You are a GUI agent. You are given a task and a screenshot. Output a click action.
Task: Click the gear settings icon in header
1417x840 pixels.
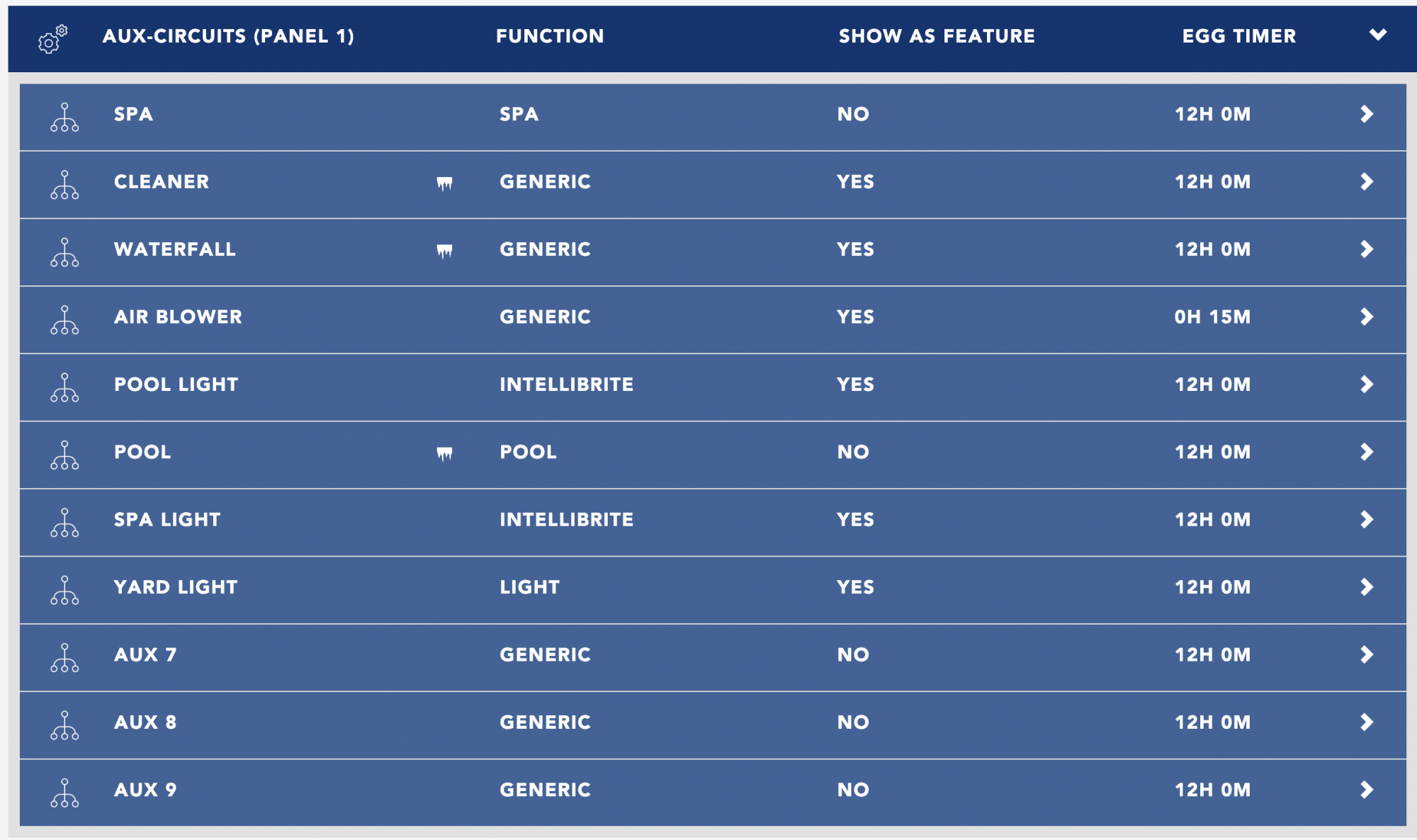52,40
